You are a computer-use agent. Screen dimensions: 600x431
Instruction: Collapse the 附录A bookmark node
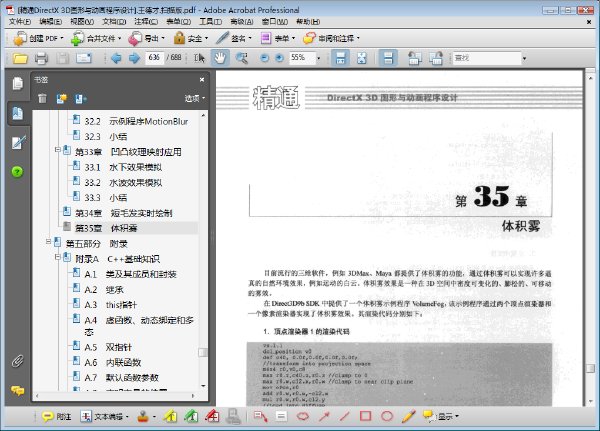tap(58, 257)
